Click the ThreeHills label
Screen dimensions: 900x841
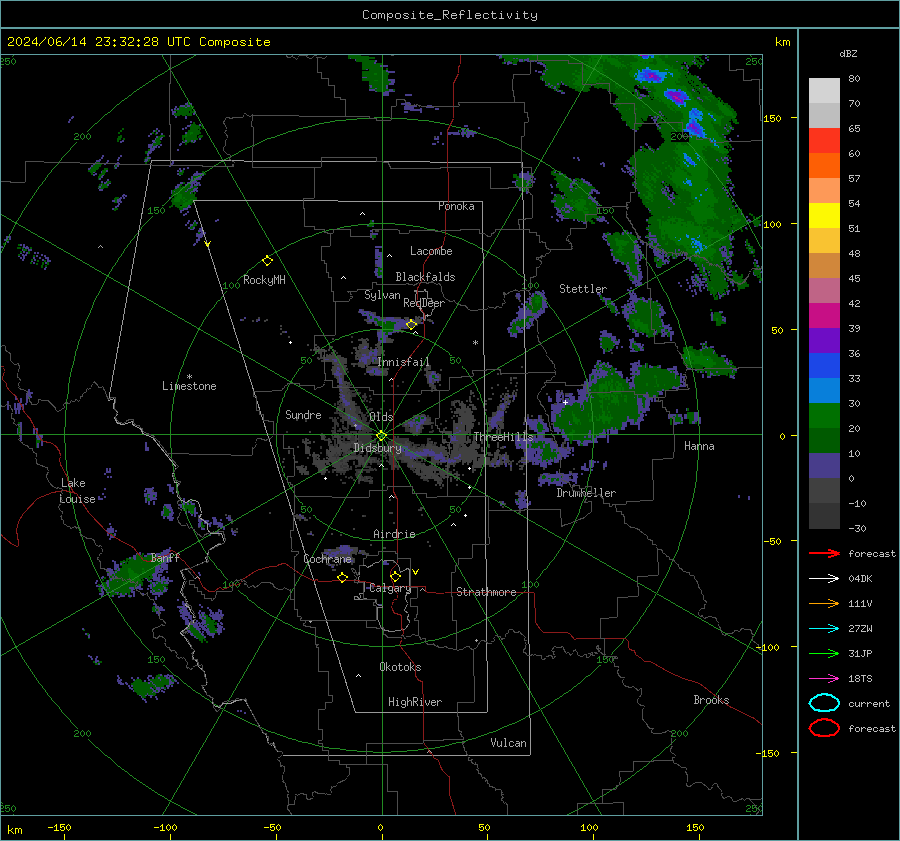(x=503, y=437)
